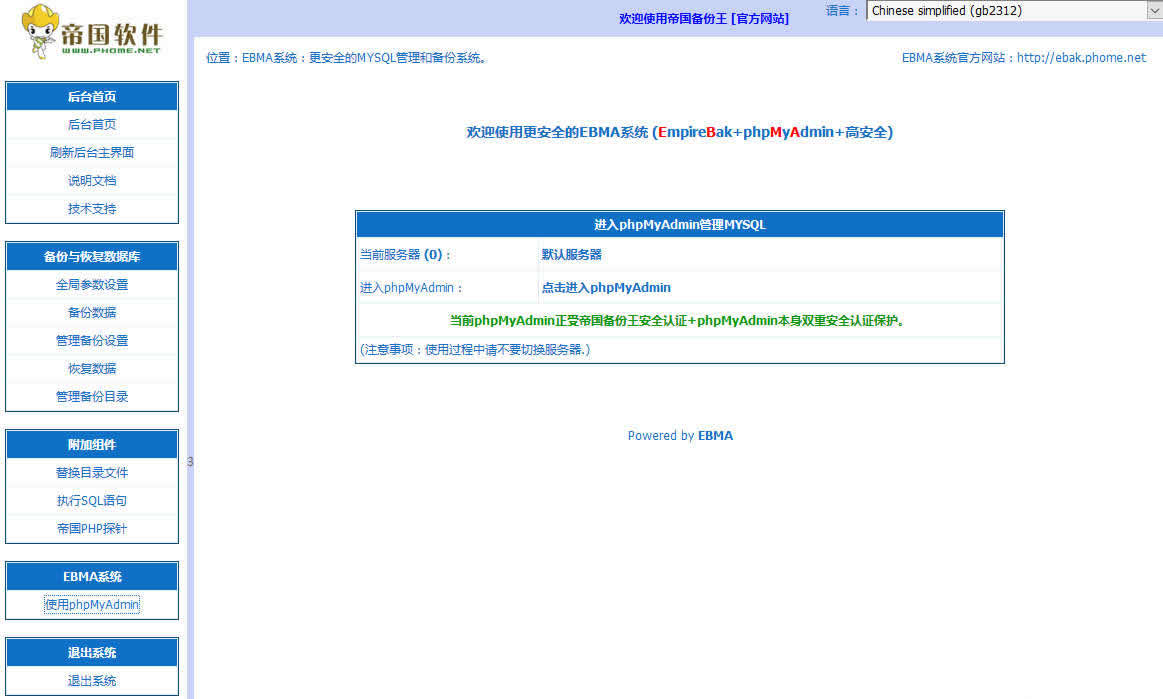
Task: Select 执行SQL语句 in the sidebar
Action: pyautogui.click(x=92, y=501)
